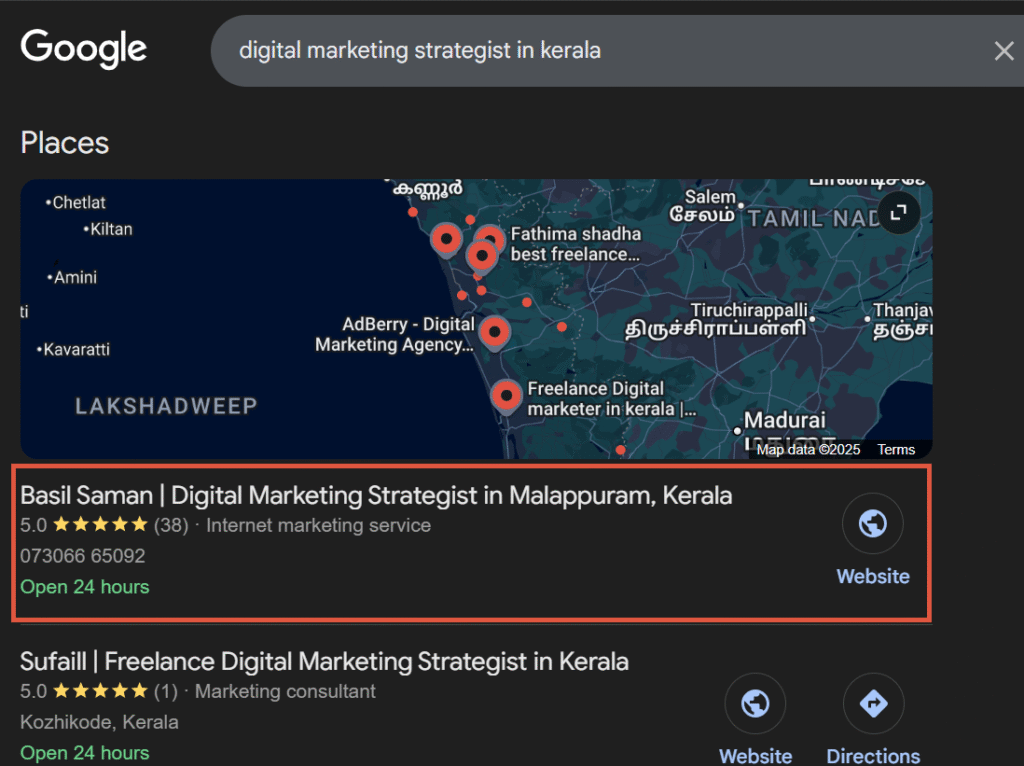Click Sufaill's five-star rating
This screenshot has height=766, width=1024.
(99, 691)
